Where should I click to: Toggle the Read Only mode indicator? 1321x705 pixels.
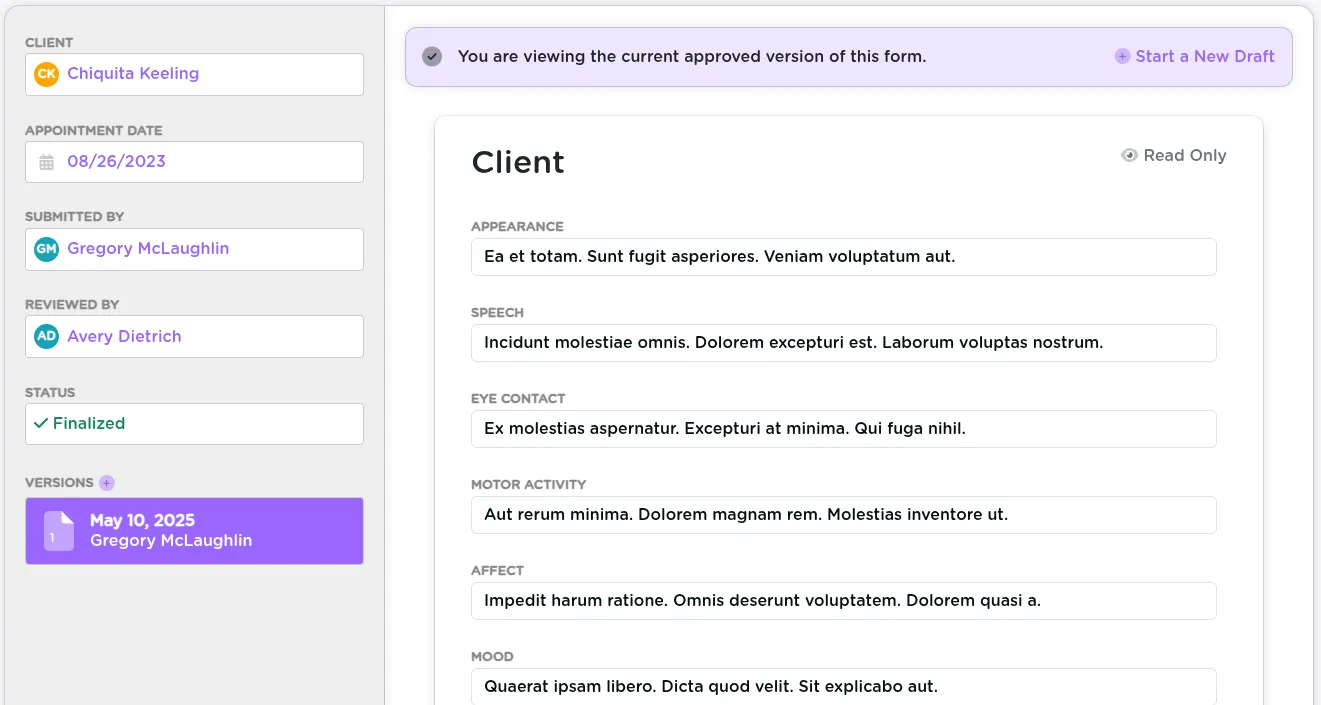point(1173,155)
